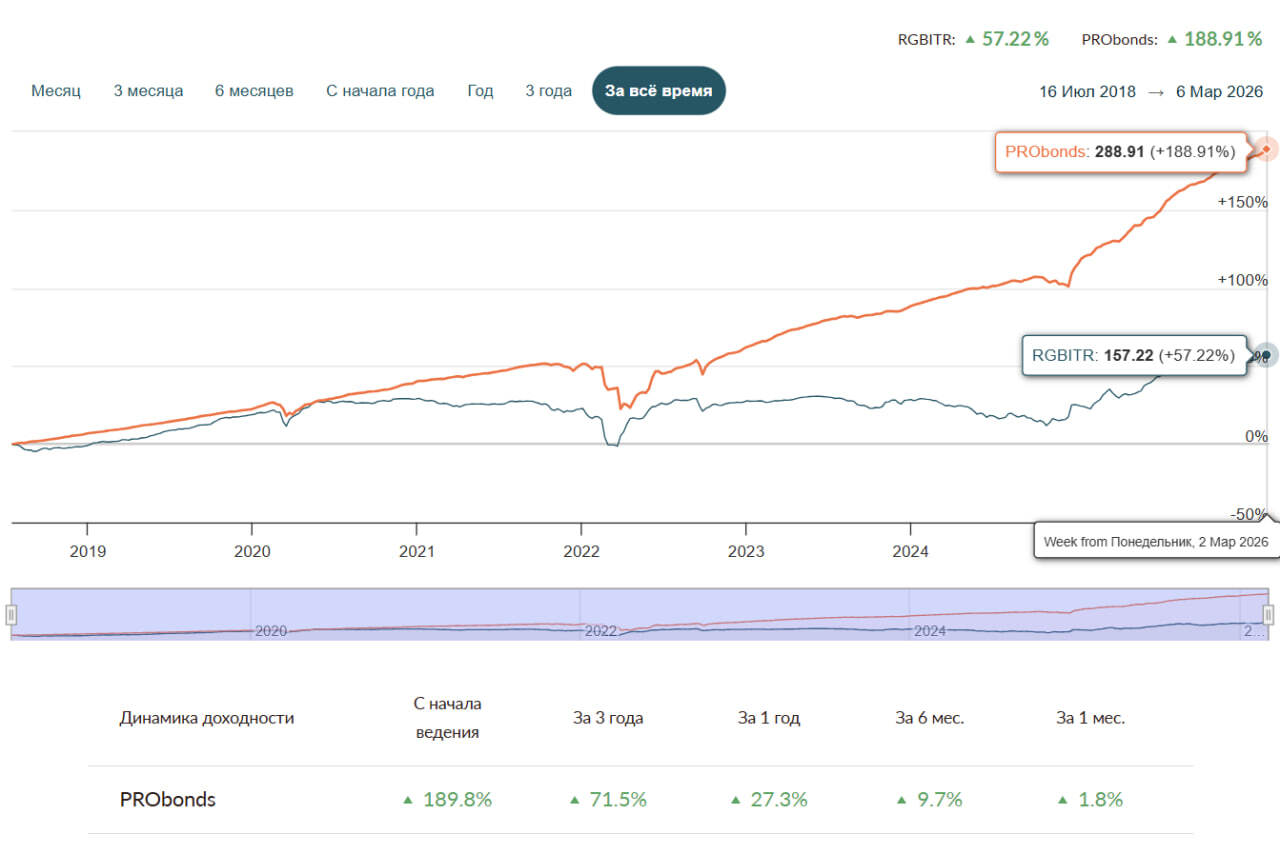Click the +100% y-axis label
Image resolution: width=1280 pixels, height=854 pixels.
(1242, 279)
